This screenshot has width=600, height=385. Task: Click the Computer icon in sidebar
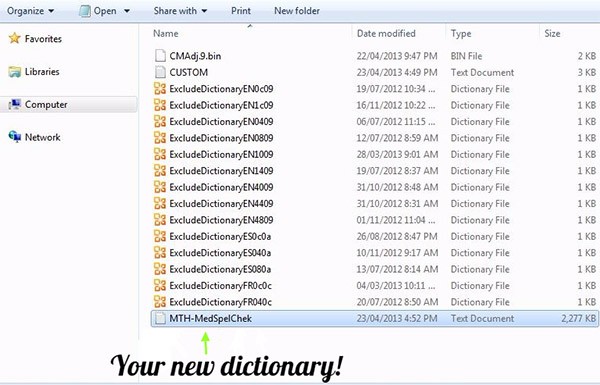[x=15, y=104]
